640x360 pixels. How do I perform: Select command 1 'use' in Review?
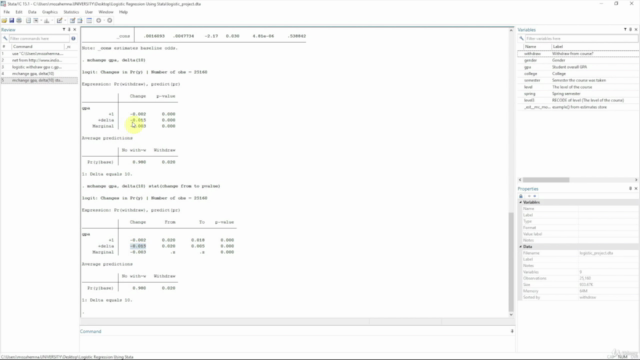(x=39, y=53)
